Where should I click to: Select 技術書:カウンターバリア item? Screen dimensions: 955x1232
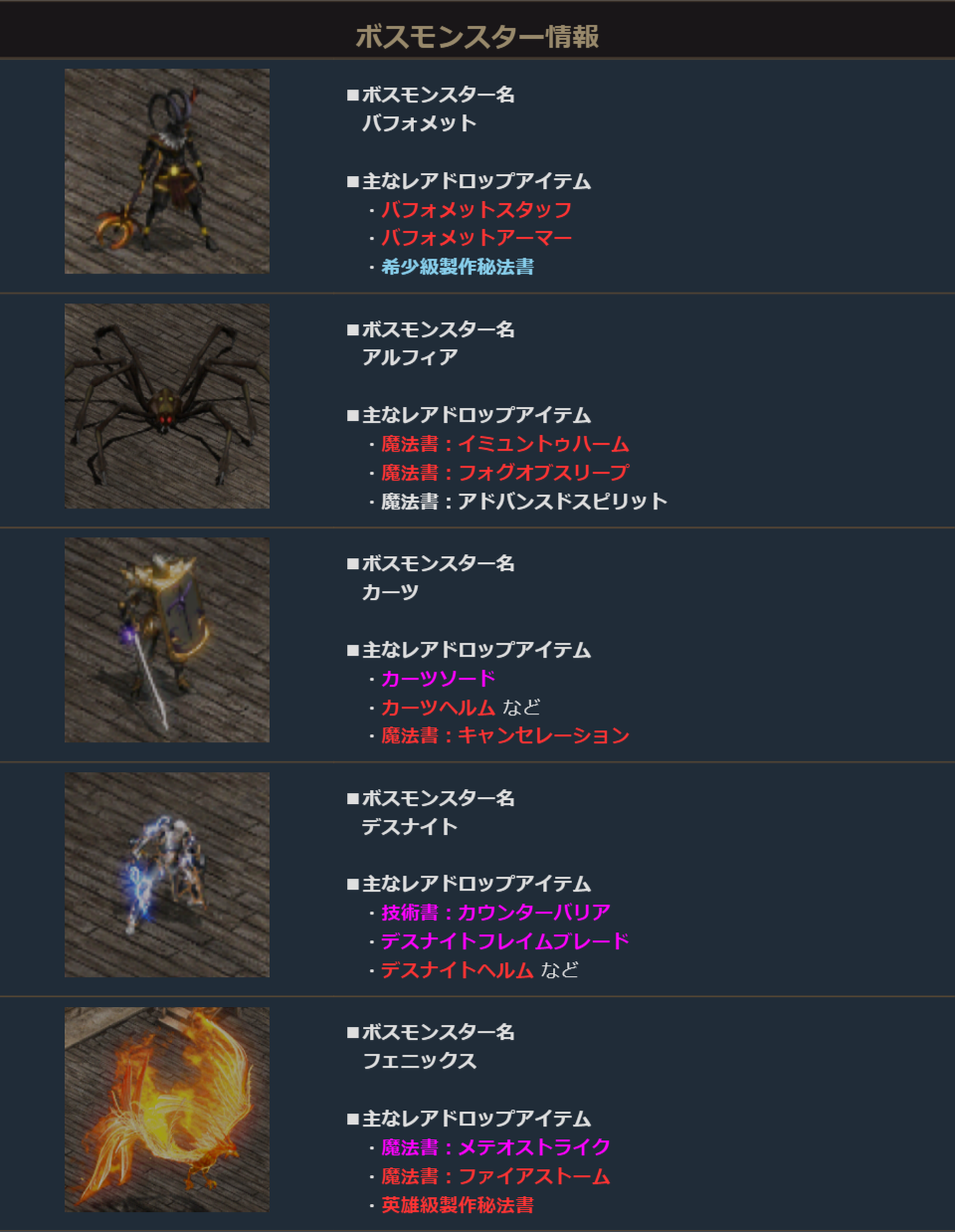tap(495, 913)
